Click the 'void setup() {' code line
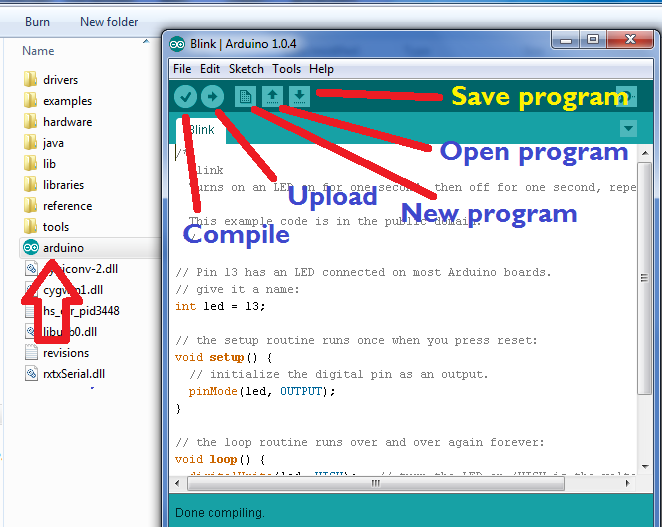The width and height of the screenshot is (662, 527). pos(223,357)
